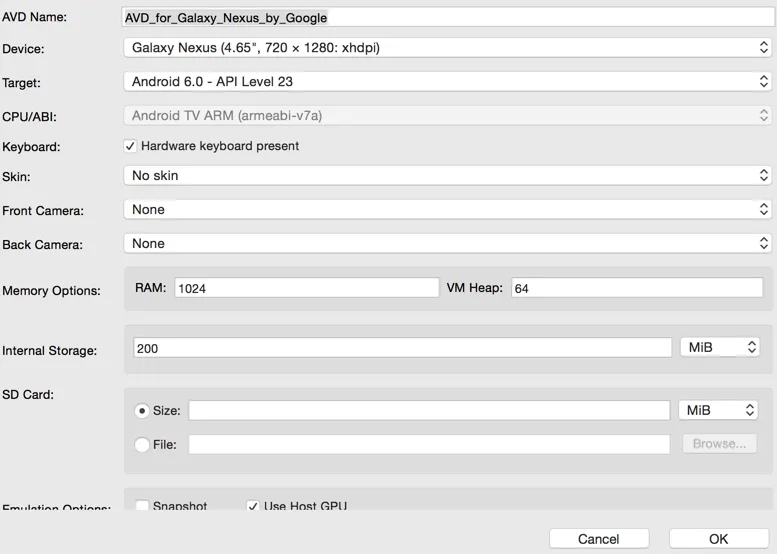The width and height of the screenshot is (777, 554).
Task: Click the Cancel button
Action: [599, 539]
